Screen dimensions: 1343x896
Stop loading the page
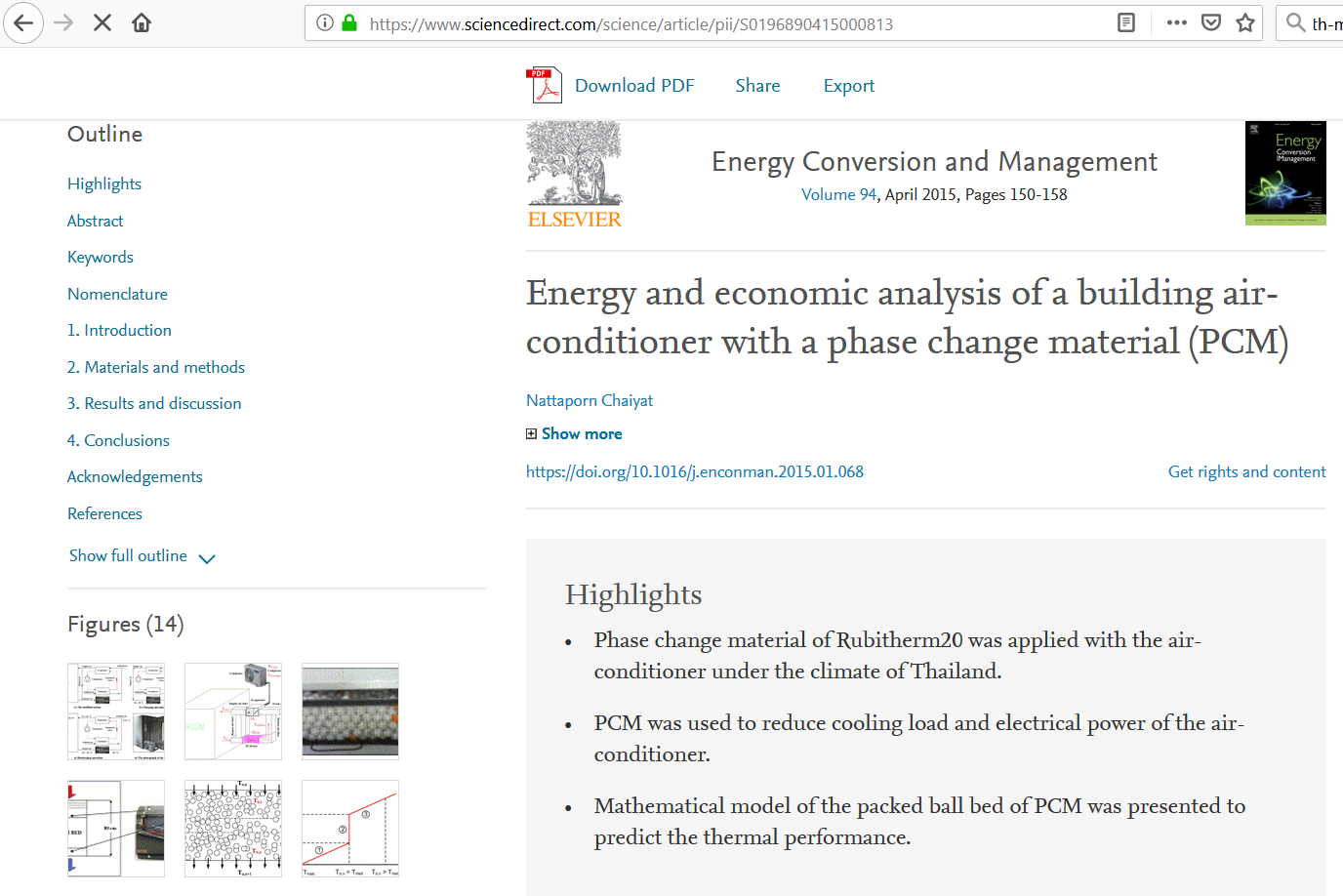tap(102, 22)
